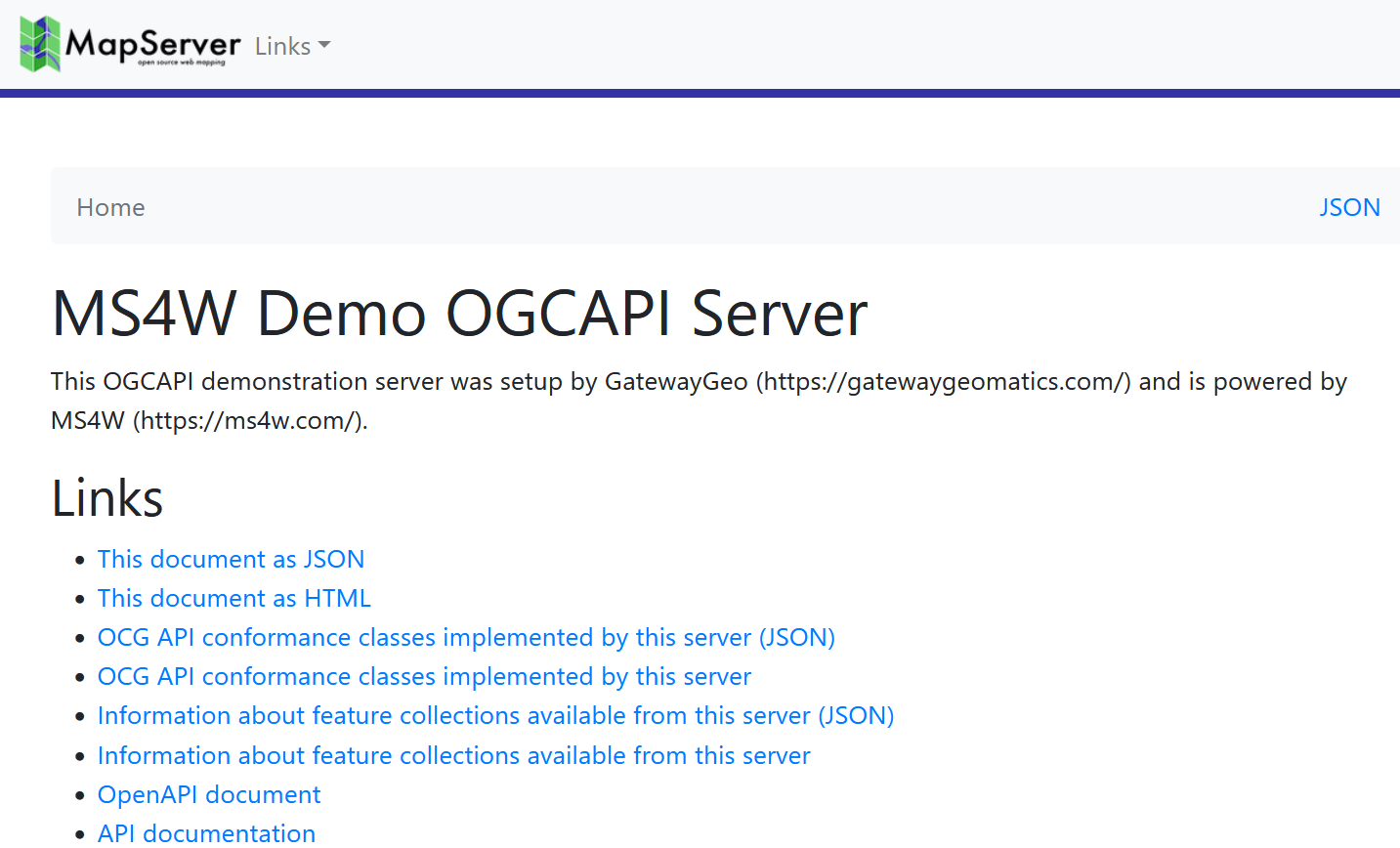Open OCG API conformance classes link without JSON
The image size is (1400, 848).
pyautogui.click(x=424, y=676)
